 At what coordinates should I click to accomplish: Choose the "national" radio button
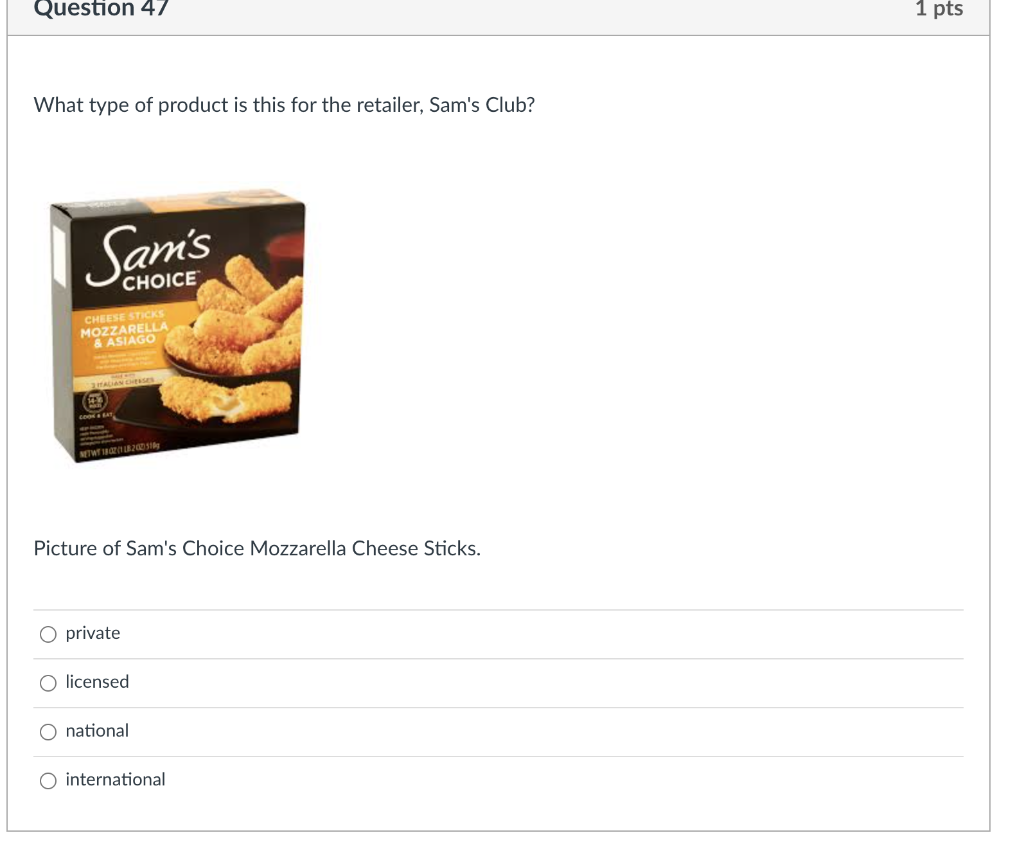pos(48,732)
